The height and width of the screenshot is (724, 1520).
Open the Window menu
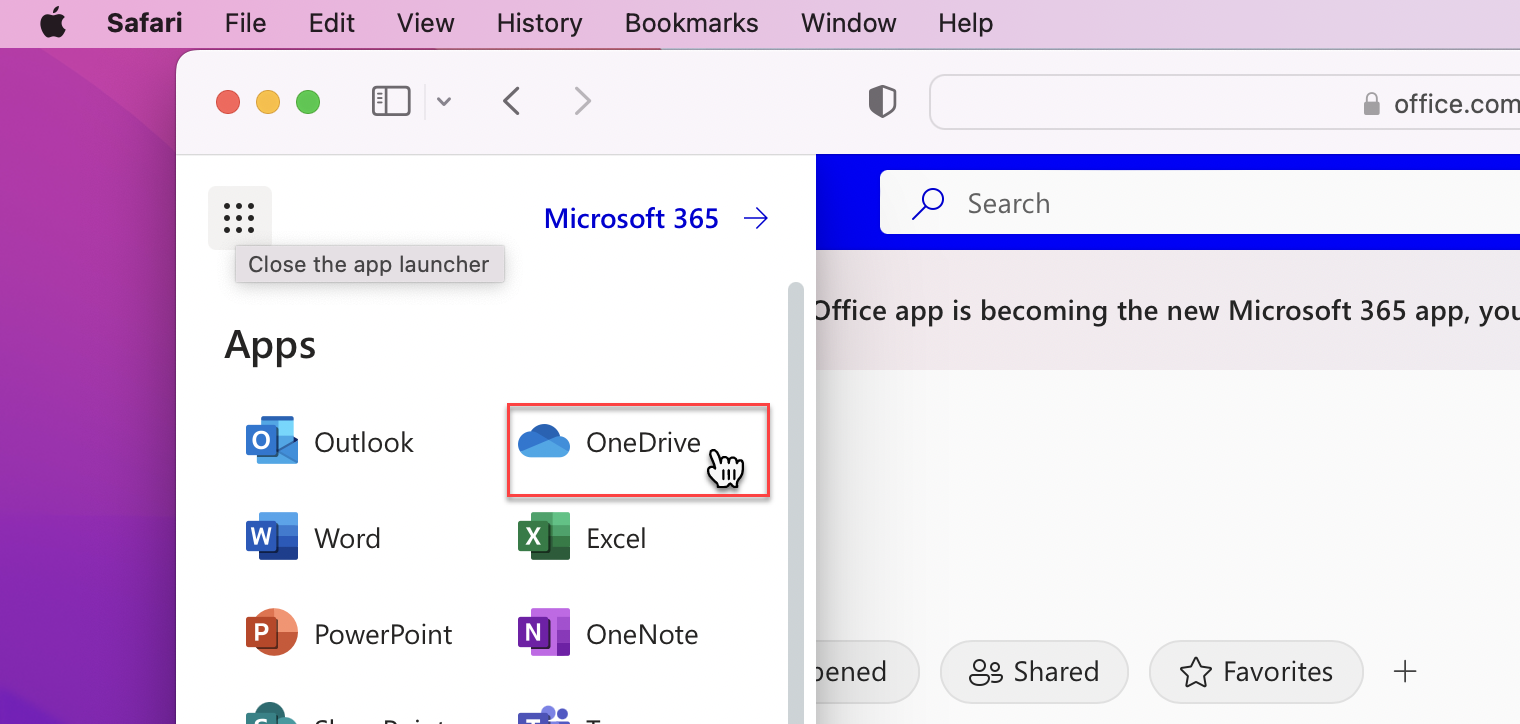tap(848, 23)
